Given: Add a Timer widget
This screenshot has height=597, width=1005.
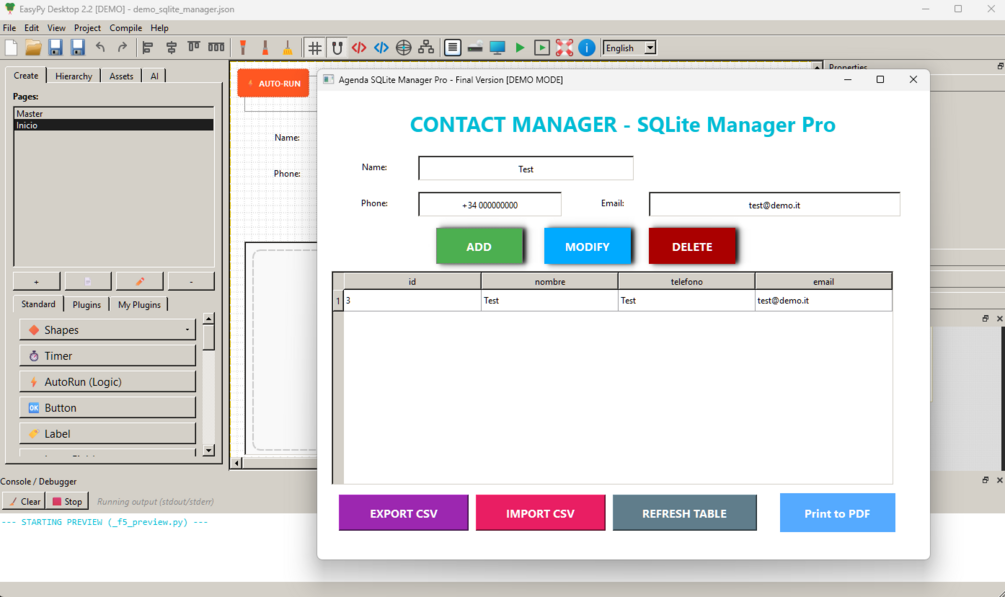Looking at the screenshot, I should [108, 356].
